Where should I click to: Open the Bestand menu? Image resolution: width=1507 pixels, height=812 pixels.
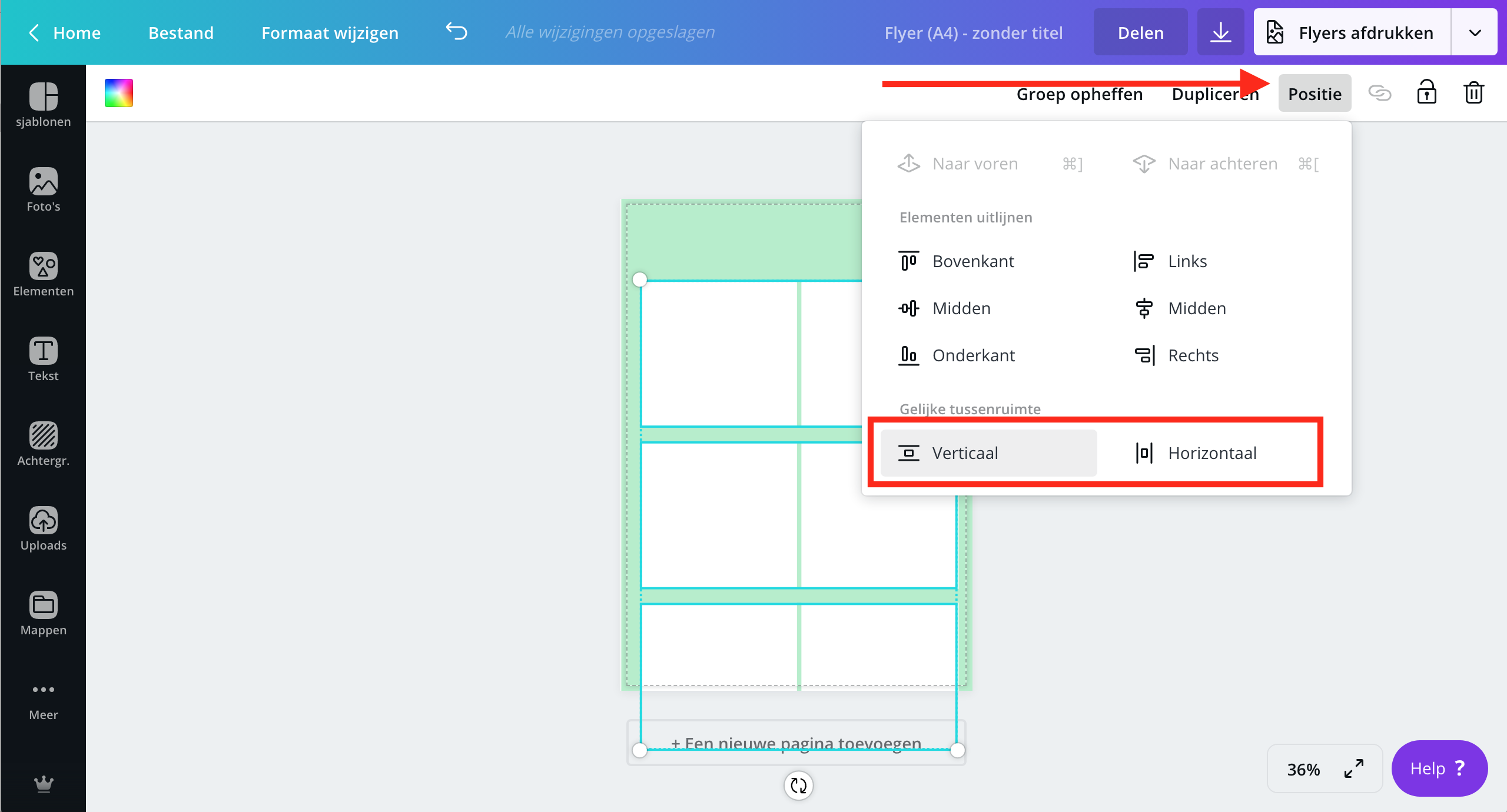[181, 32]
